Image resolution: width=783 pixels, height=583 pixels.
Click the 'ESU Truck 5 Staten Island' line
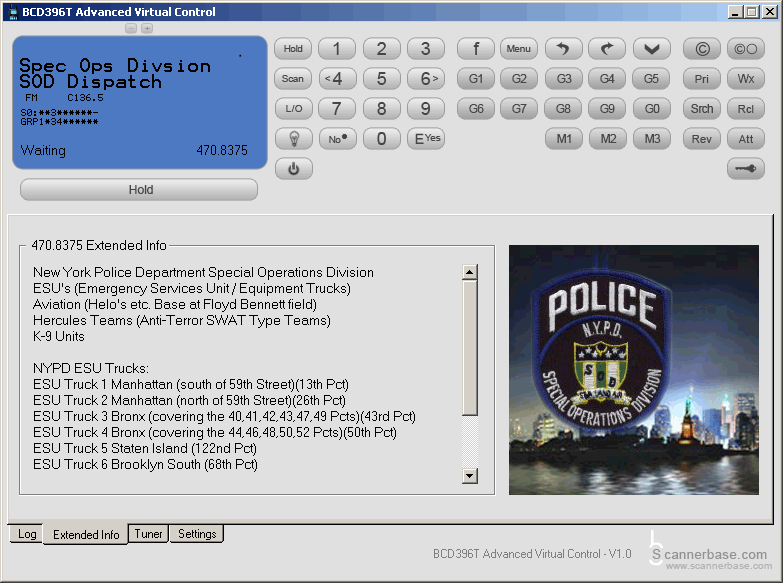pyautogui.click(x=145, y=448)
